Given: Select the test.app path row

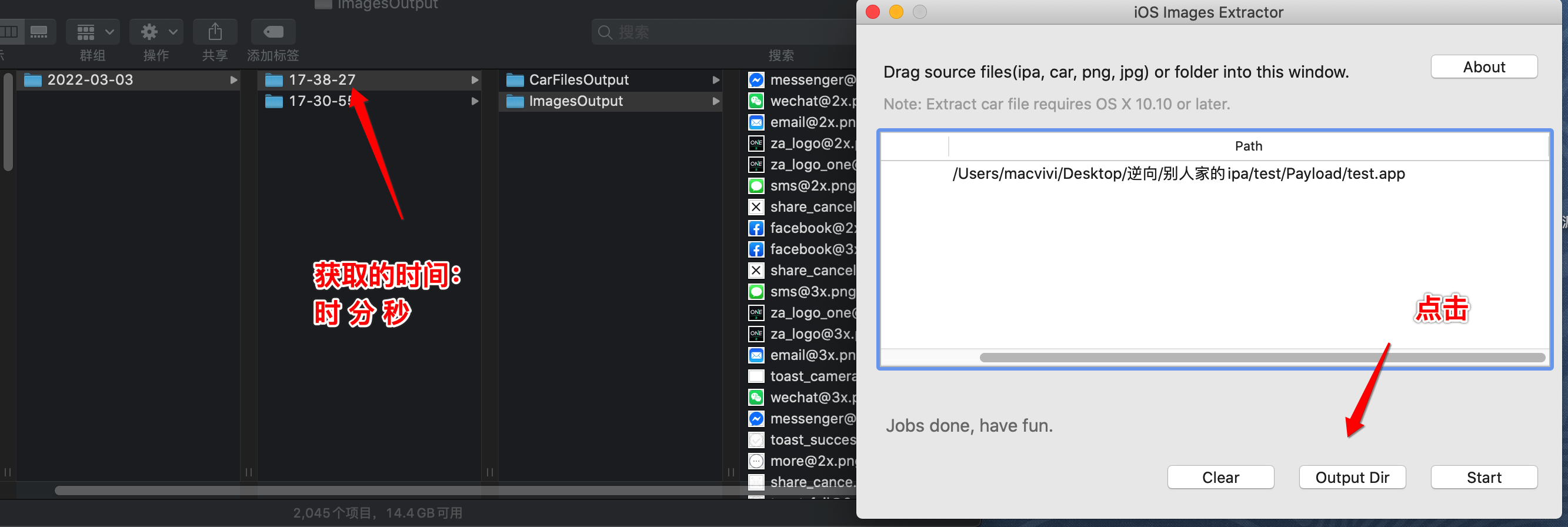Looking at the screenshot, I should pyautogui.click(x=1215, y=174).
